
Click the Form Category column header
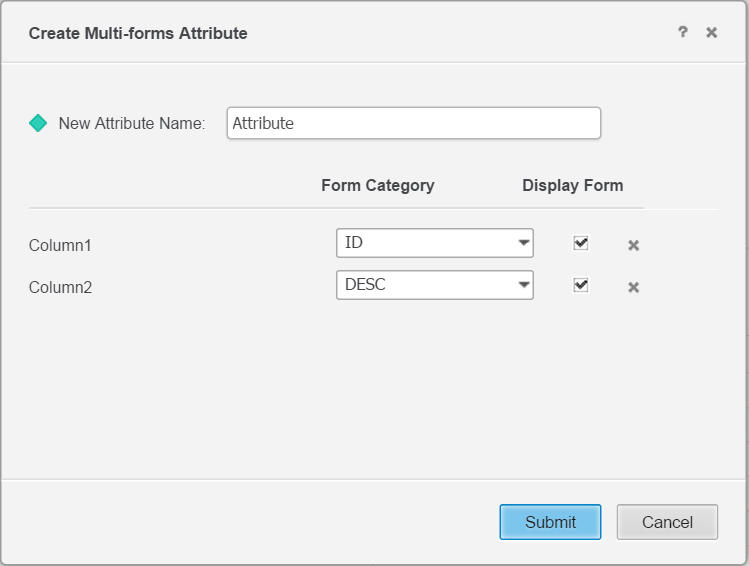pos(377,185)
